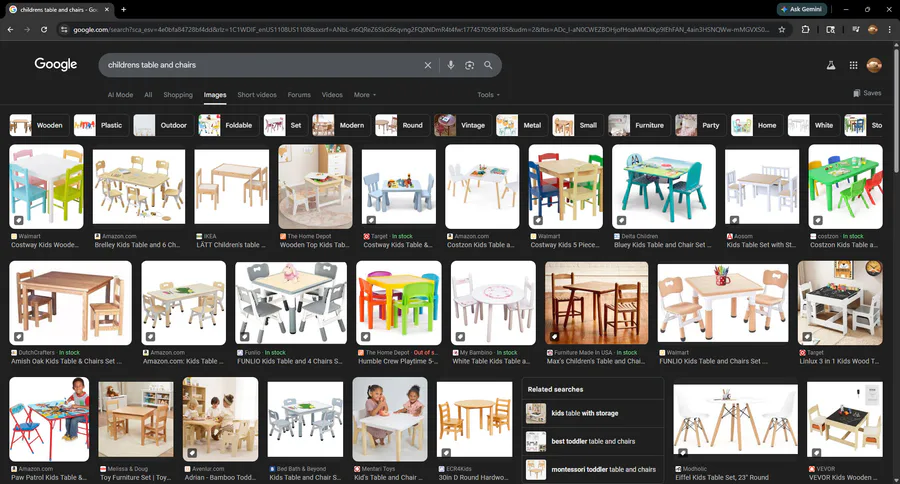Screen dimensions: 900x484
Task: Open the Google apps grid icon
Action: coord(854,65)
